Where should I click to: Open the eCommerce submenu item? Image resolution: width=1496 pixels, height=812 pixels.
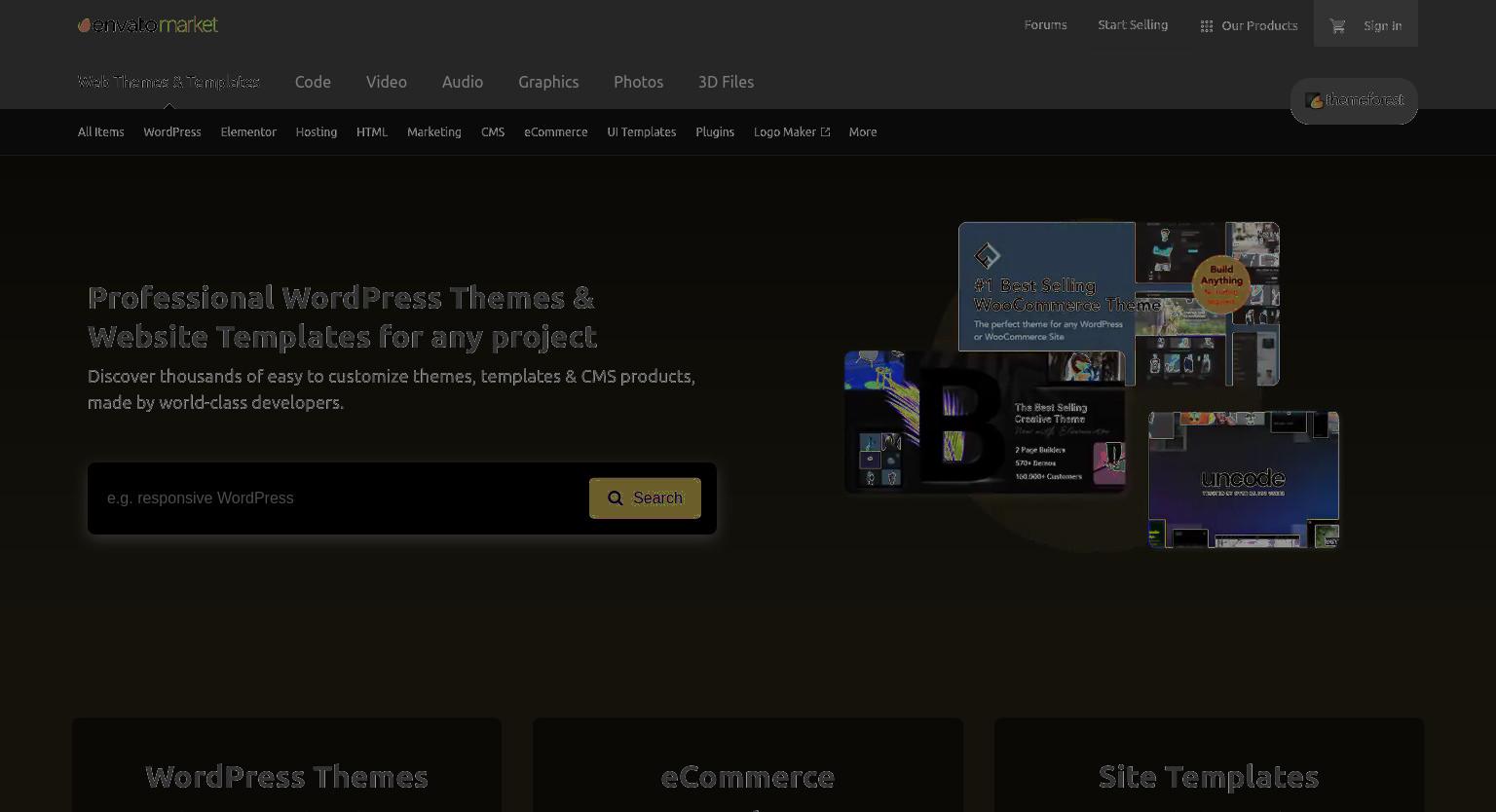(x=556, y=132)
